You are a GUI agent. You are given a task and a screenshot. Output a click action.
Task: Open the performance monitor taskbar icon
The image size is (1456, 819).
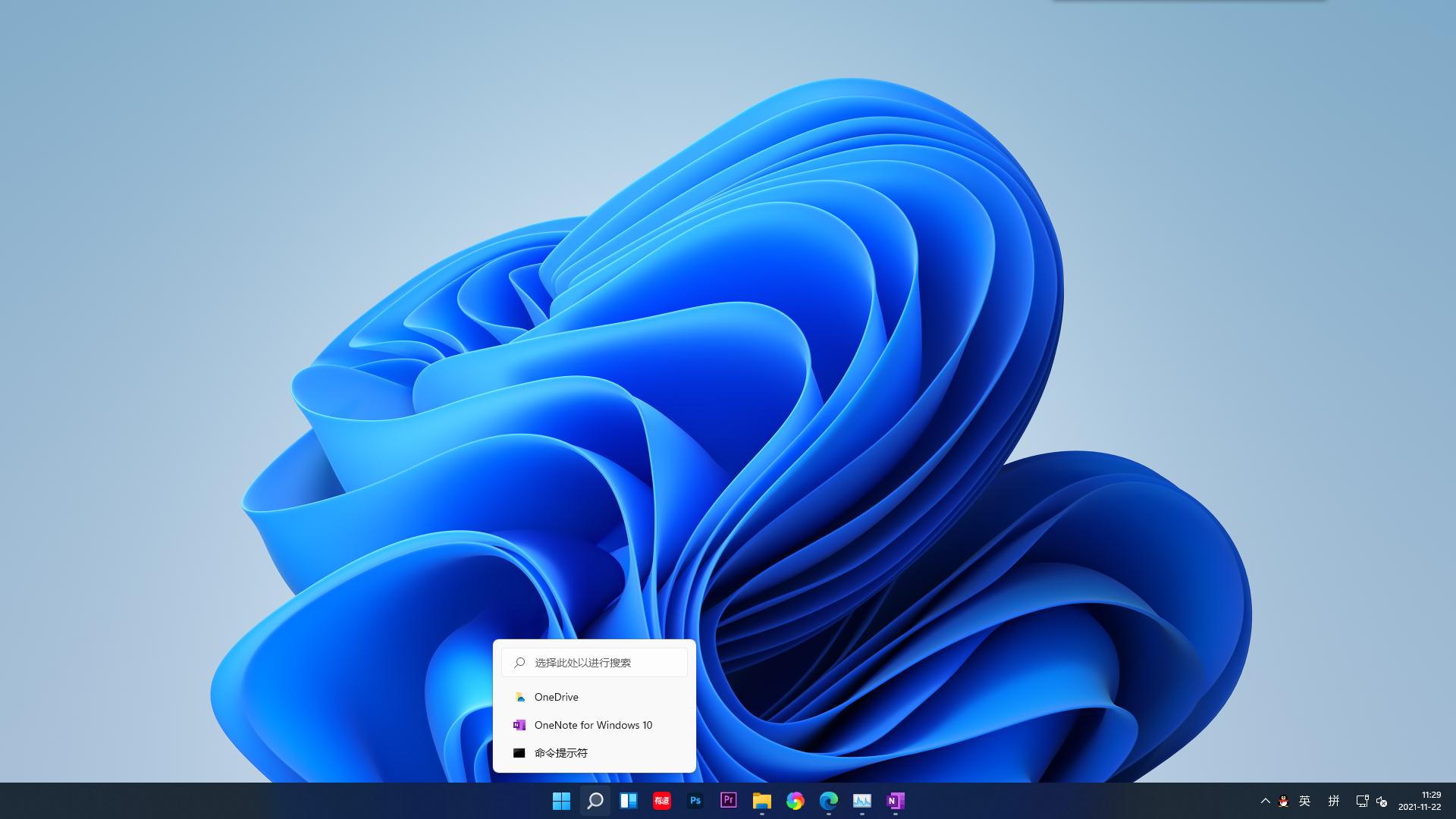coord(861,801)
